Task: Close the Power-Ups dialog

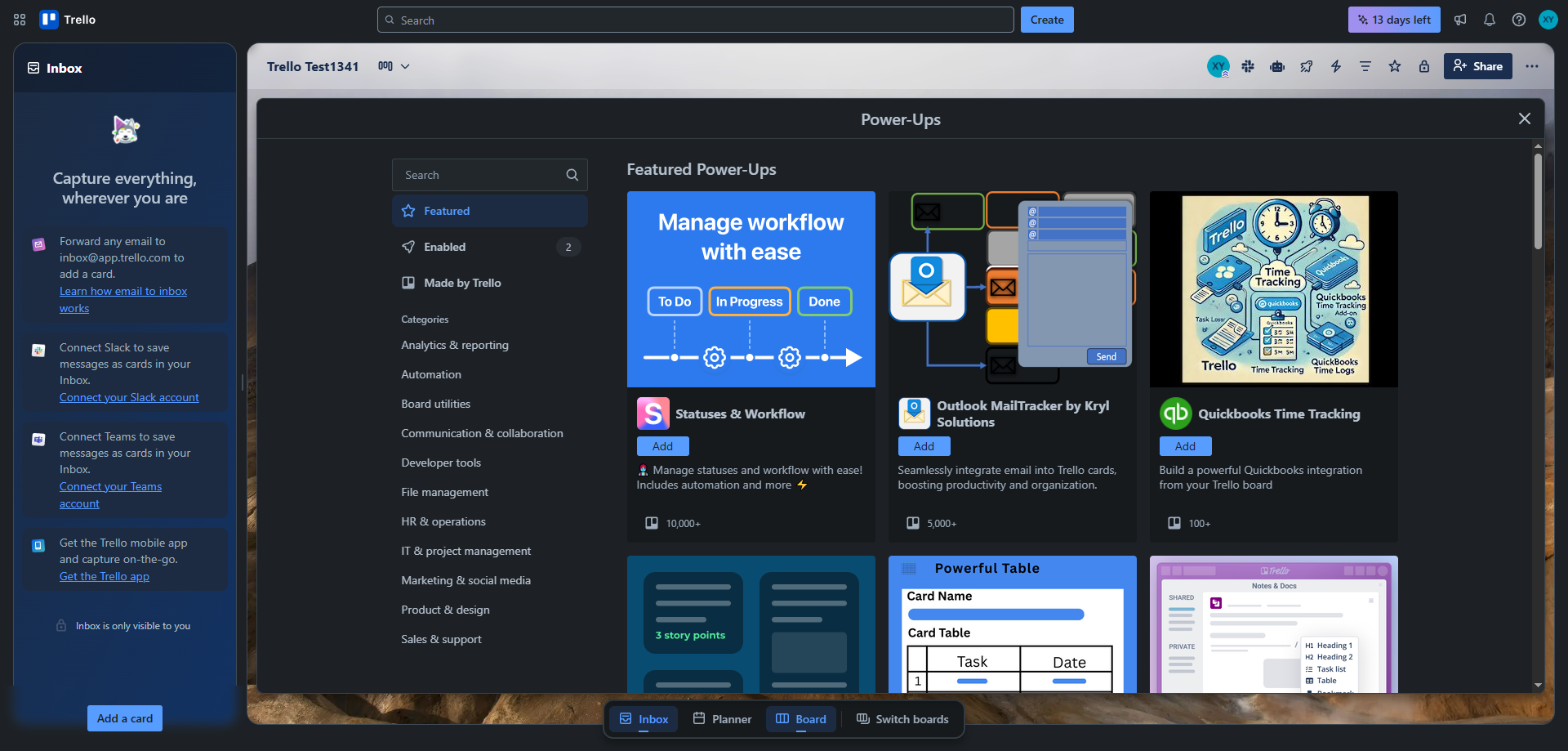Action: point(1525,118)
